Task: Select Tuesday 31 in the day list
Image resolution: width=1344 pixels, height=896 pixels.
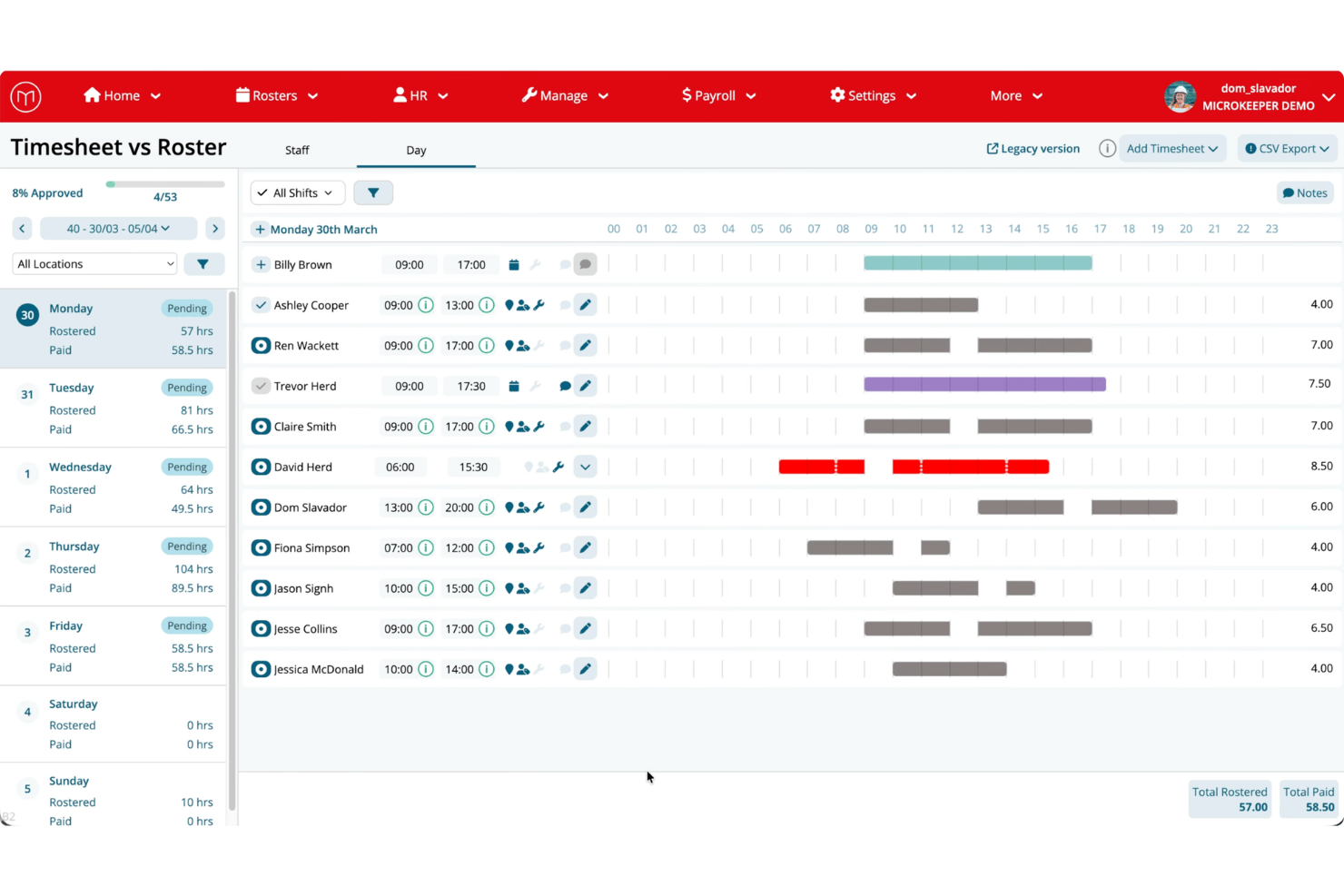Action: 113,408
